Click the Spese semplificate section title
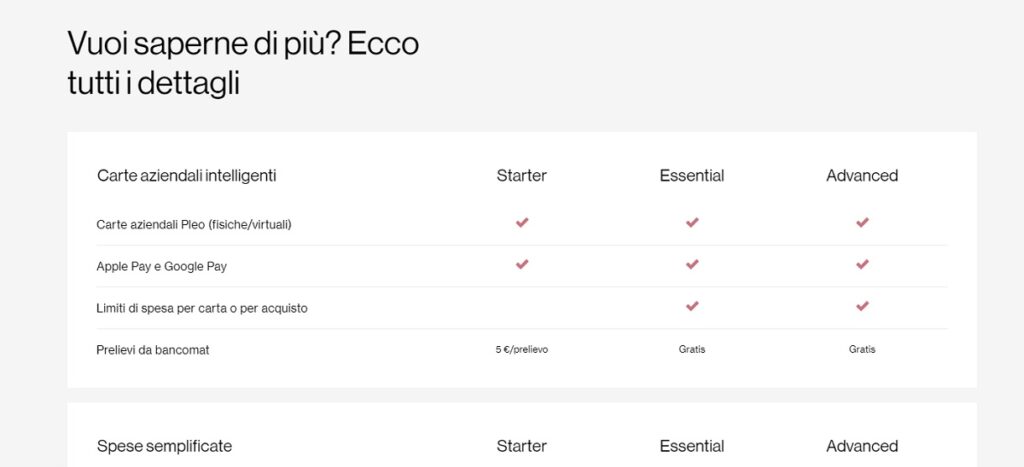 [165, 446]
